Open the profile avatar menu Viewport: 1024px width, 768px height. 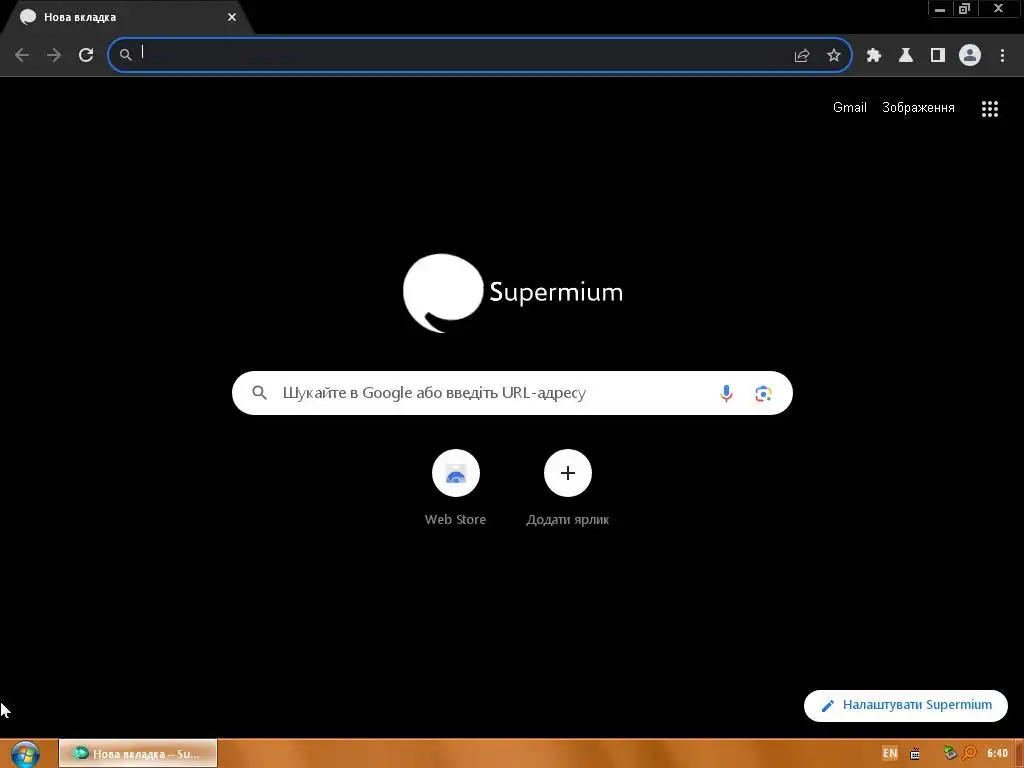click(x=970, y=55)
